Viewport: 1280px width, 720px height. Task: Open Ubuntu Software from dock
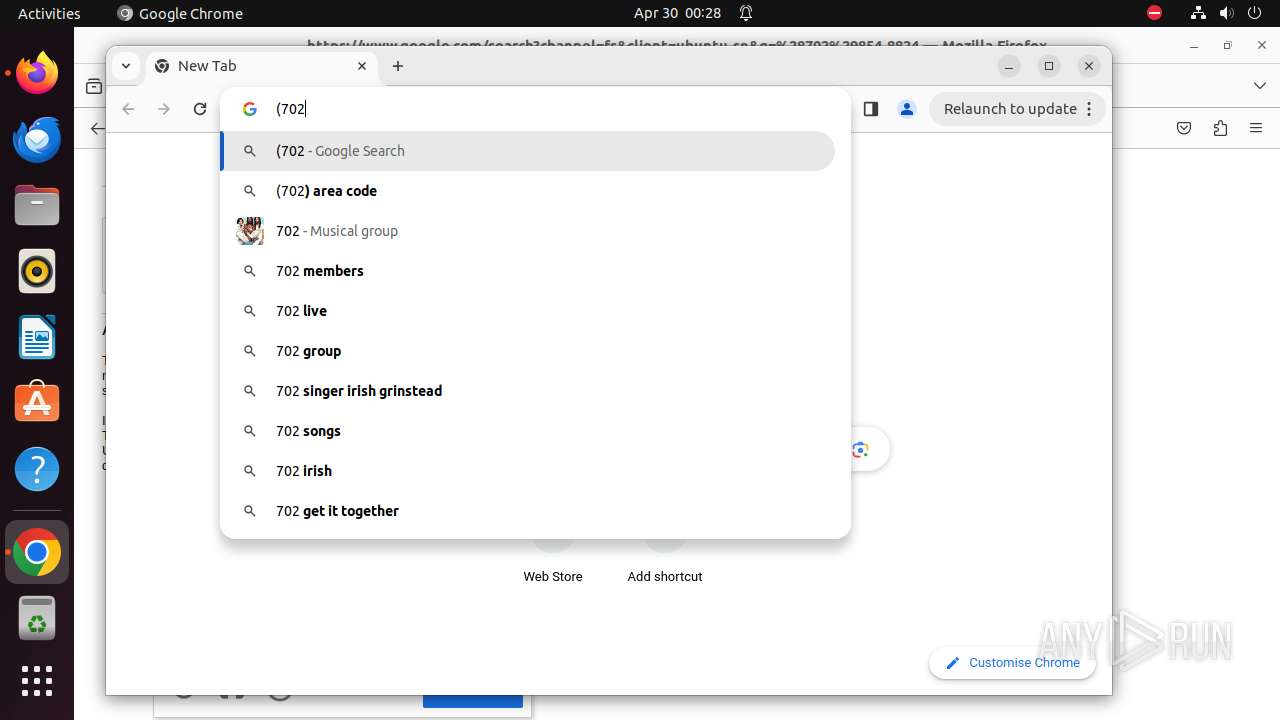[x=37, y=403]
